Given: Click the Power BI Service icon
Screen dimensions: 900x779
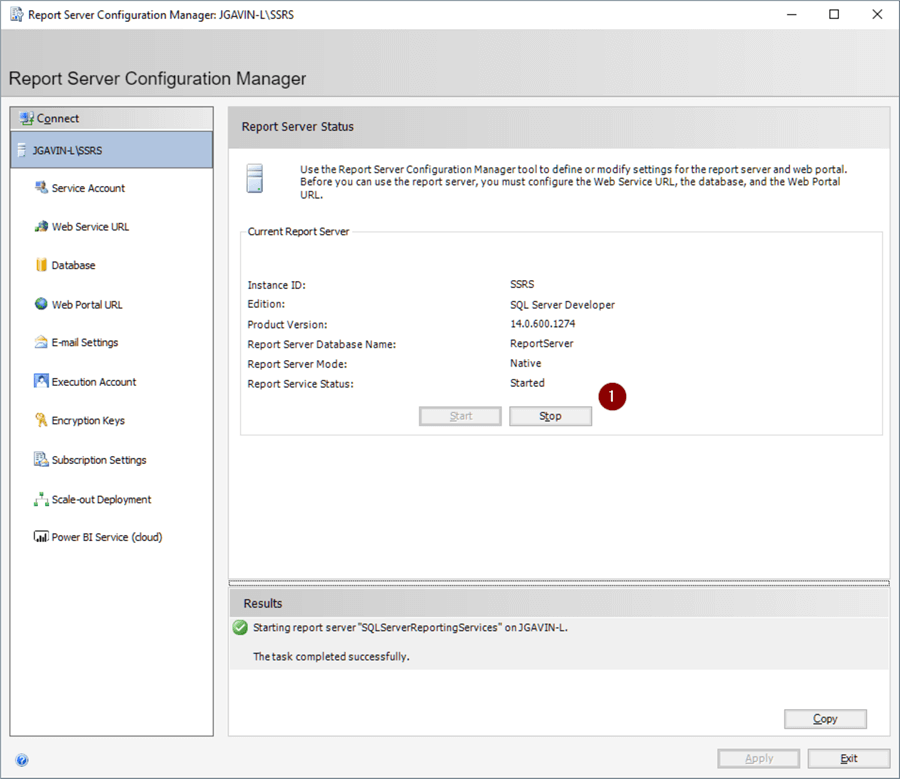Looking at the screenshot, I should tap(41, 537).
